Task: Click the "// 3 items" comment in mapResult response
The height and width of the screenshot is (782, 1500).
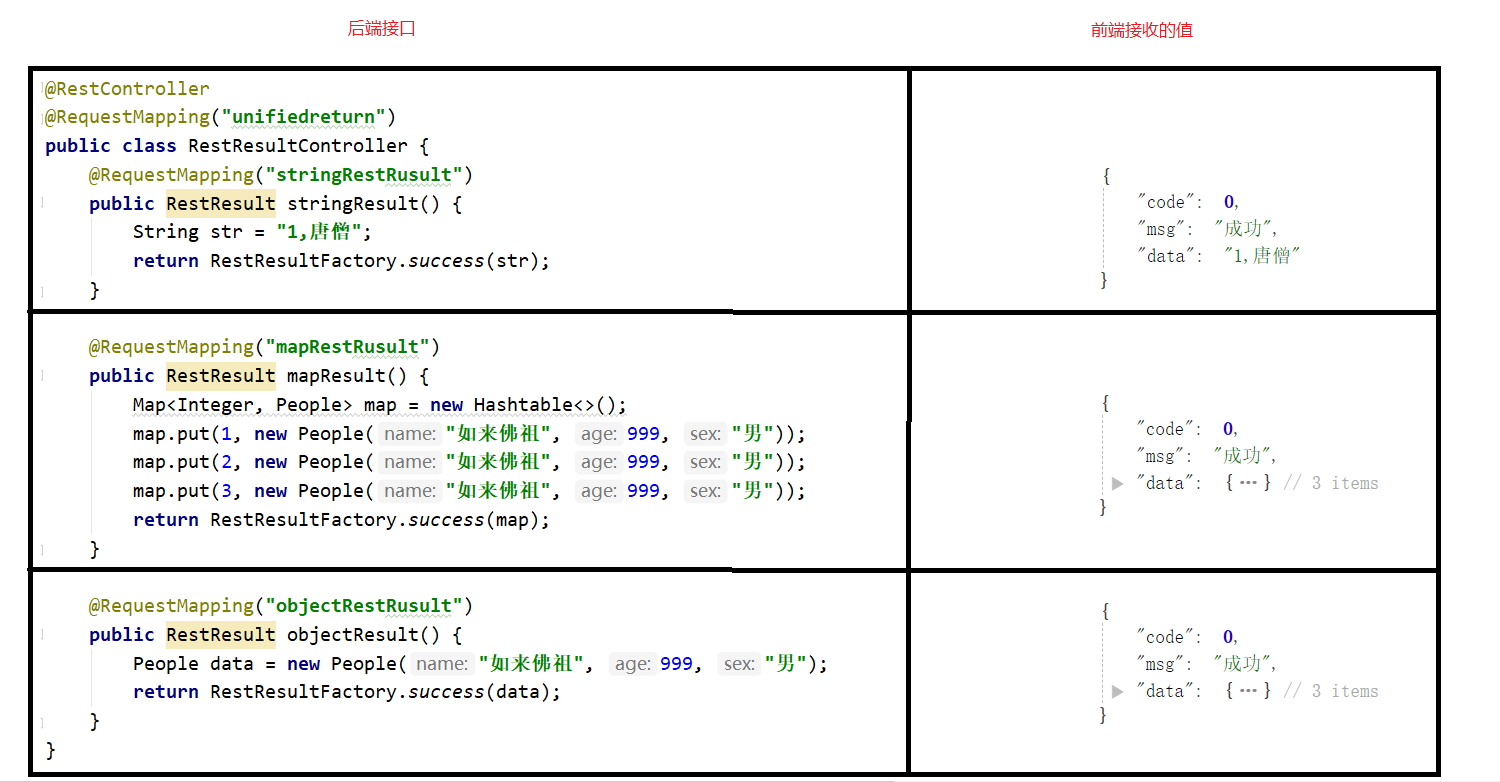Action: (x=1330, y=484)
